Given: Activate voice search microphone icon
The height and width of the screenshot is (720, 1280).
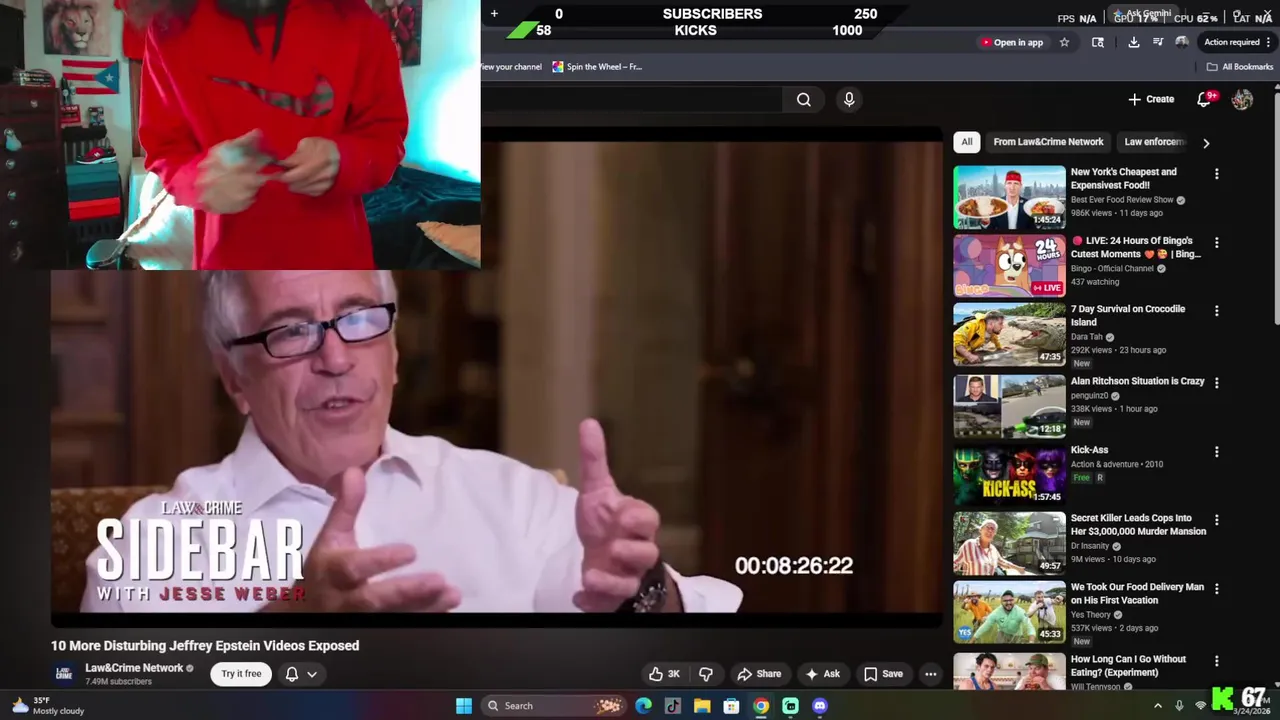Looking at the screenshot, I should tap(849, 99).
